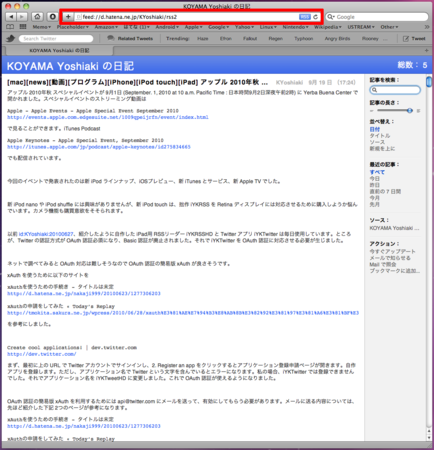The width and height of the screenshot is (434, 450).
Task: Open the bookmarks book icon
Action: coord(10,27)
